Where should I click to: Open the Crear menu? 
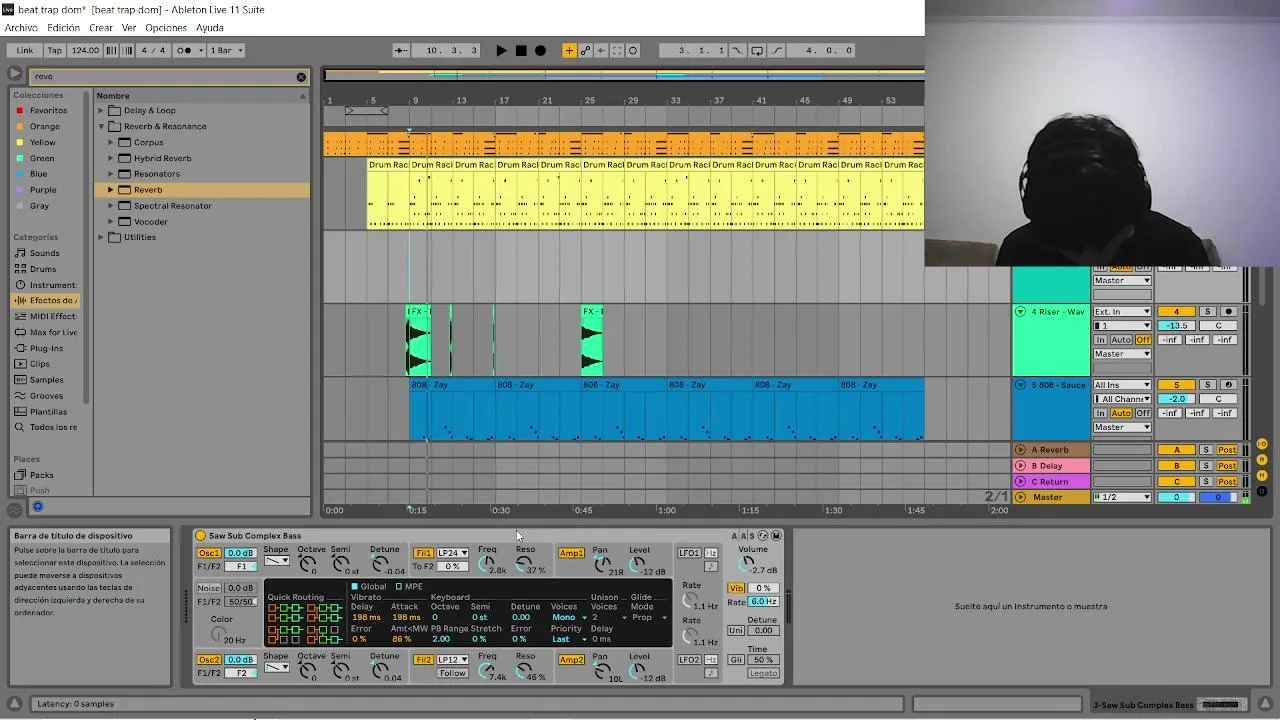[x=101, y=28]
